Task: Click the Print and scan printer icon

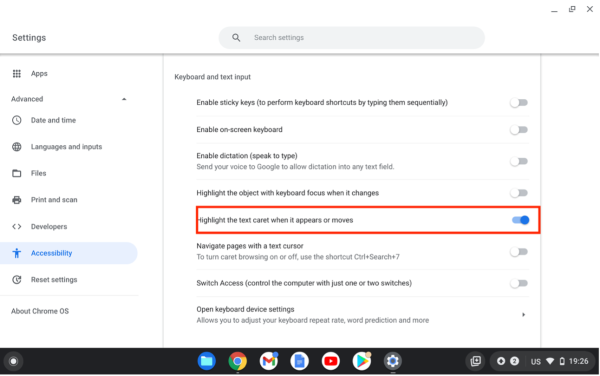Action: (x=16, y=200)
